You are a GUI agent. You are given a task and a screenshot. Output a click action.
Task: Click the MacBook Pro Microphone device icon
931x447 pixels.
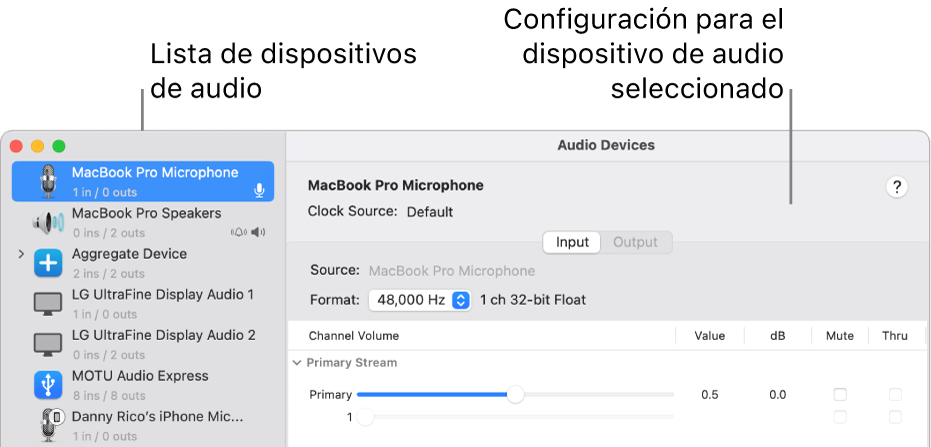pyautogui.click(x=47, y=181)
